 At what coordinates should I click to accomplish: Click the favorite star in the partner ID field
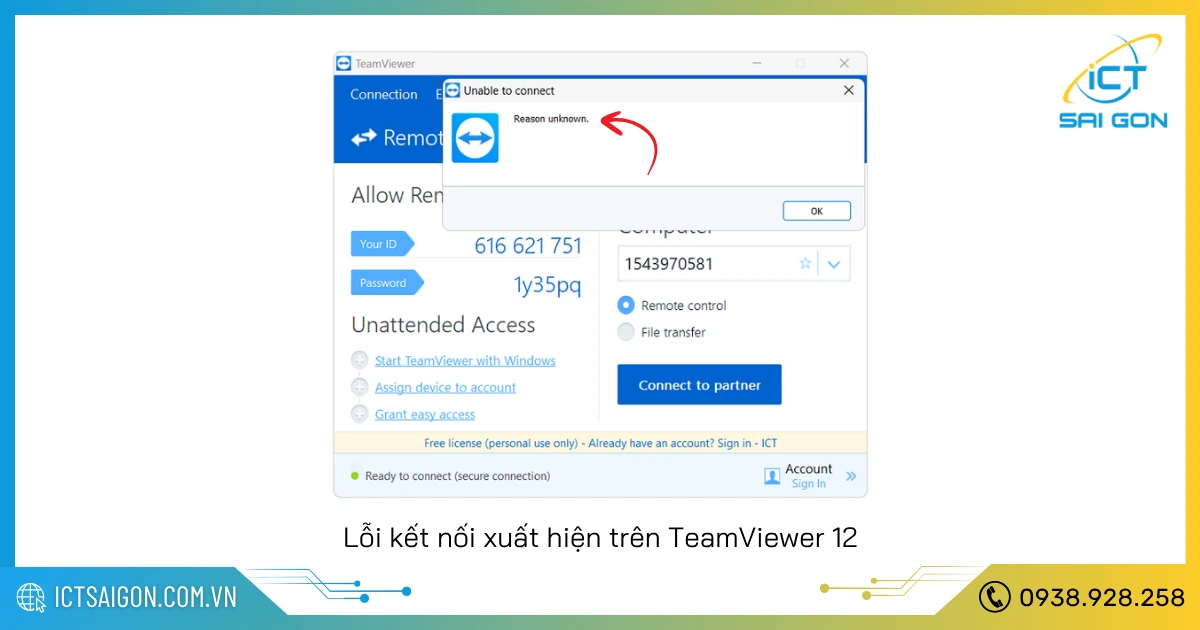[x=805, y=264]
